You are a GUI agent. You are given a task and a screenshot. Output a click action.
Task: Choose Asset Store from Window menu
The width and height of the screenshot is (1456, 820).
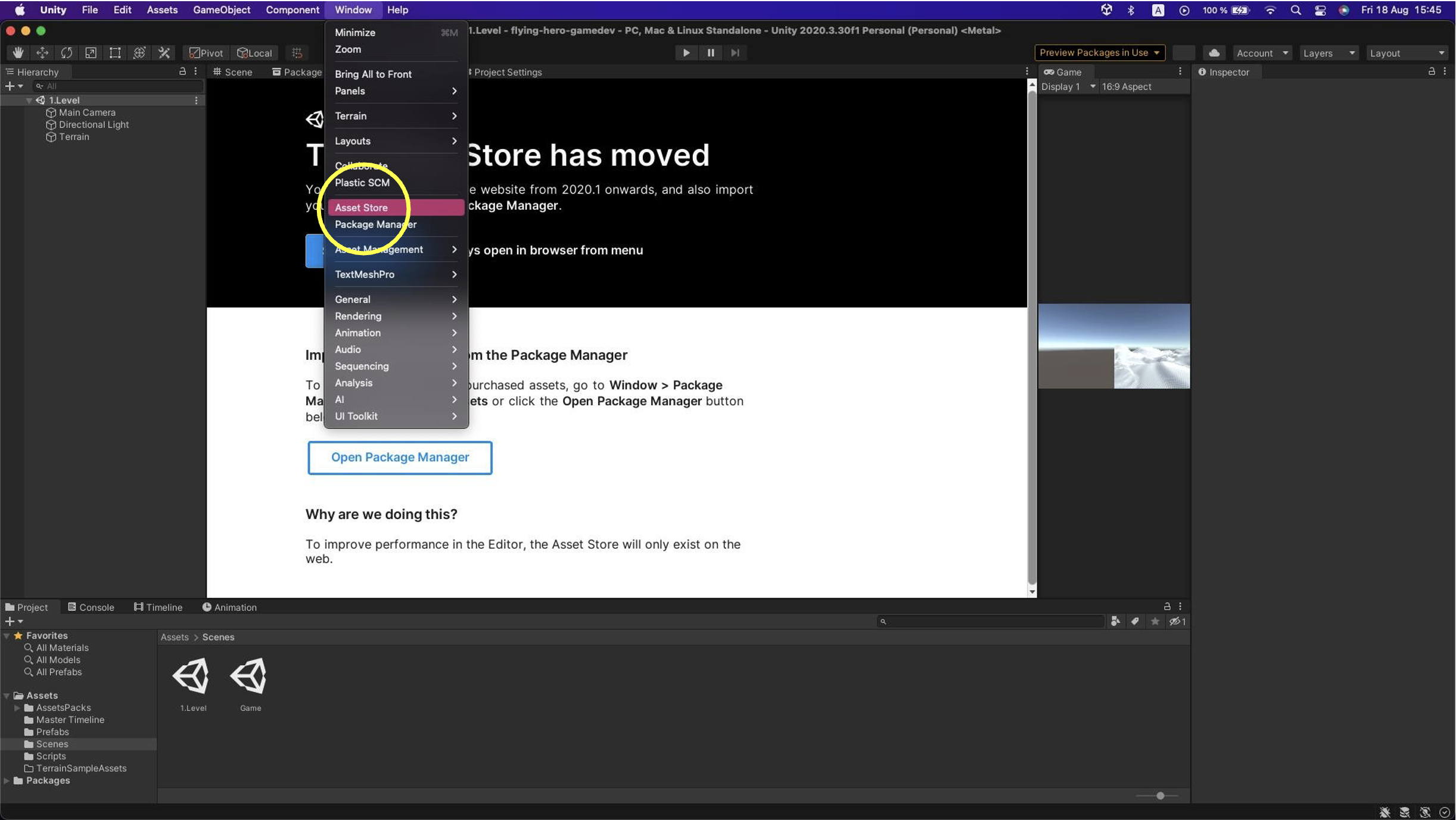point(396,207)
